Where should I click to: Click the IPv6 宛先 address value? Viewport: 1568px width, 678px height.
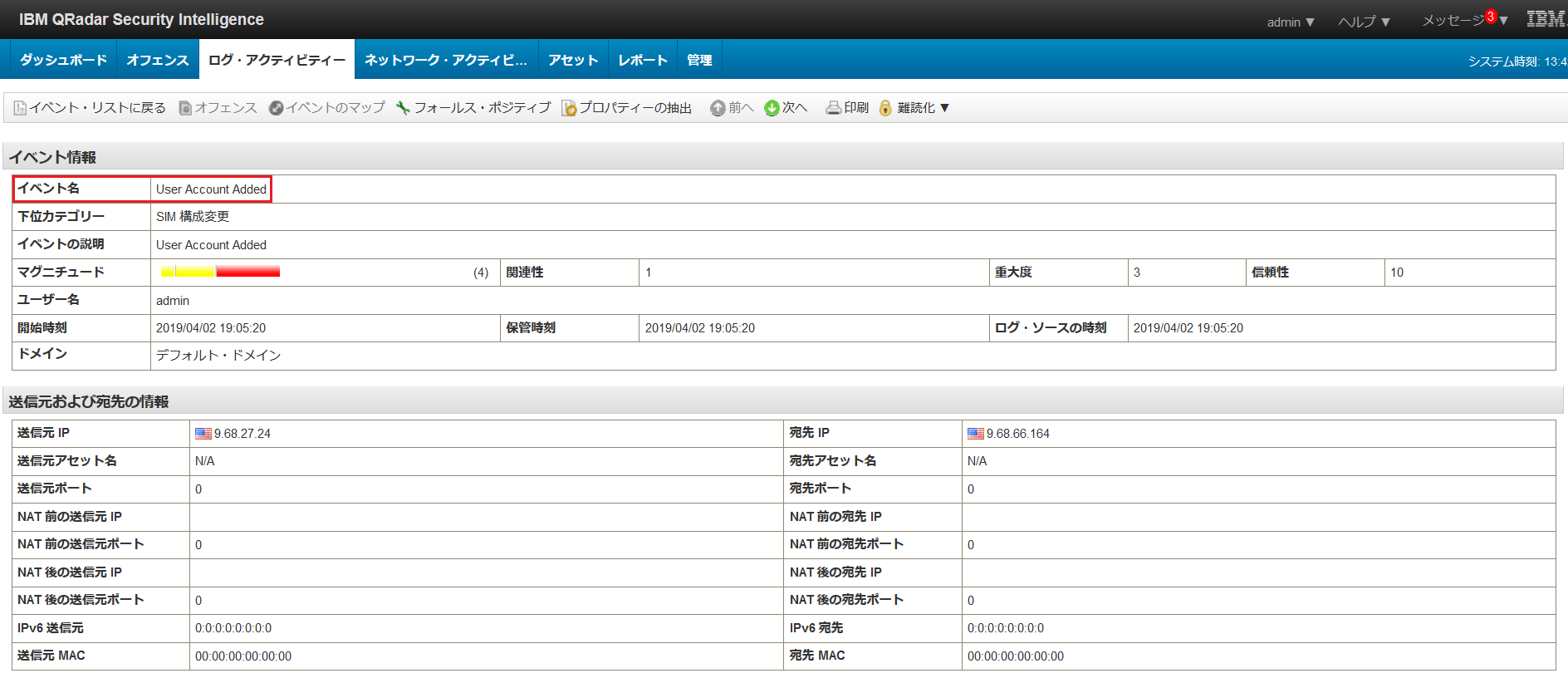tap(1006, 628)
